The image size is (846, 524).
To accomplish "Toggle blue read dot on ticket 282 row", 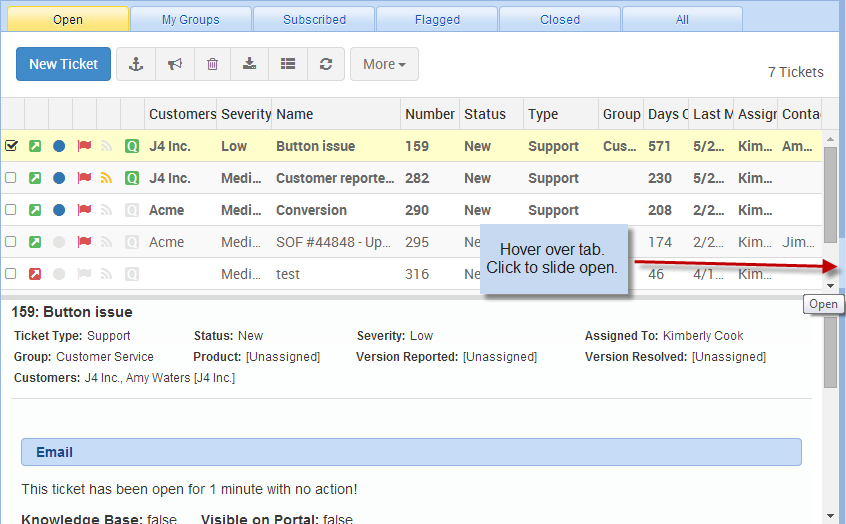I will pyautogui.click(x=59, y=178).
